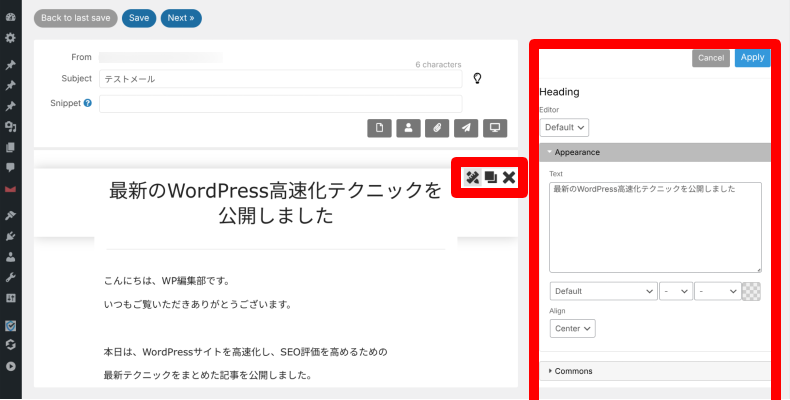Open the WordPress Dashboard icon in sidebar
Image resolution: width=790 pixels, height=400 pixels.
[11, 17]
